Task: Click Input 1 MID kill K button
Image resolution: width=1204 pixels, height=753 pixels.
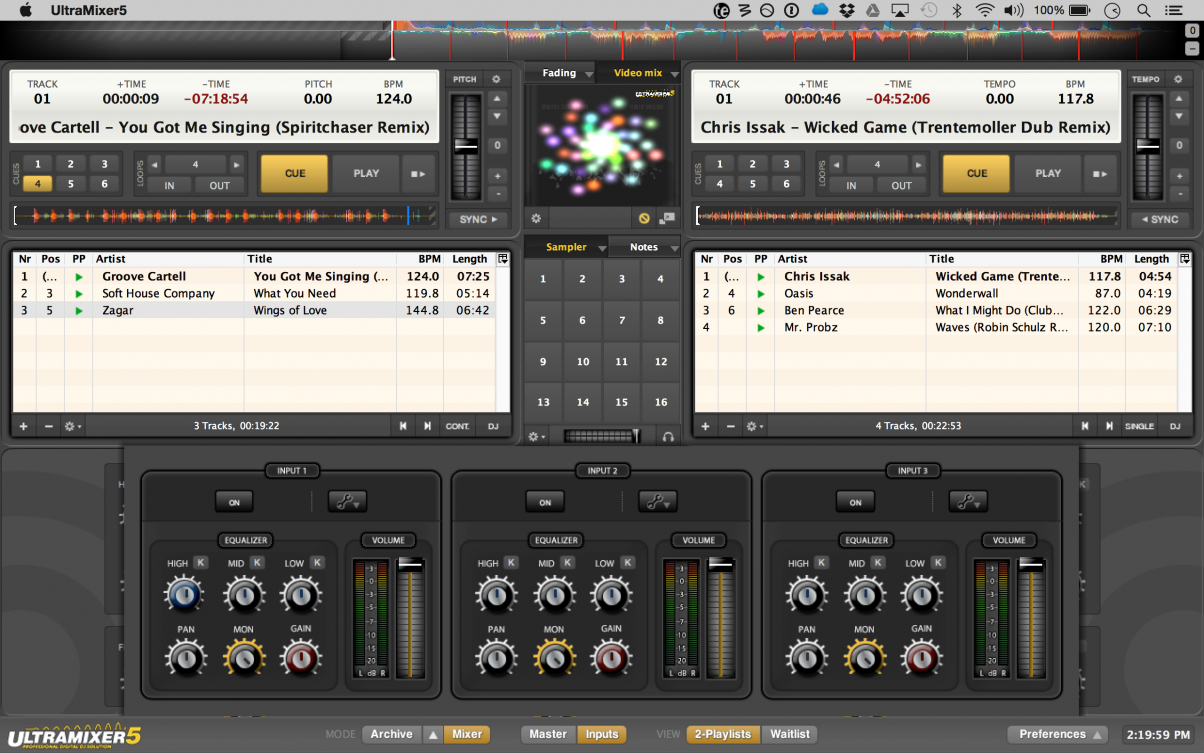Action: click(x=257, y=563)
